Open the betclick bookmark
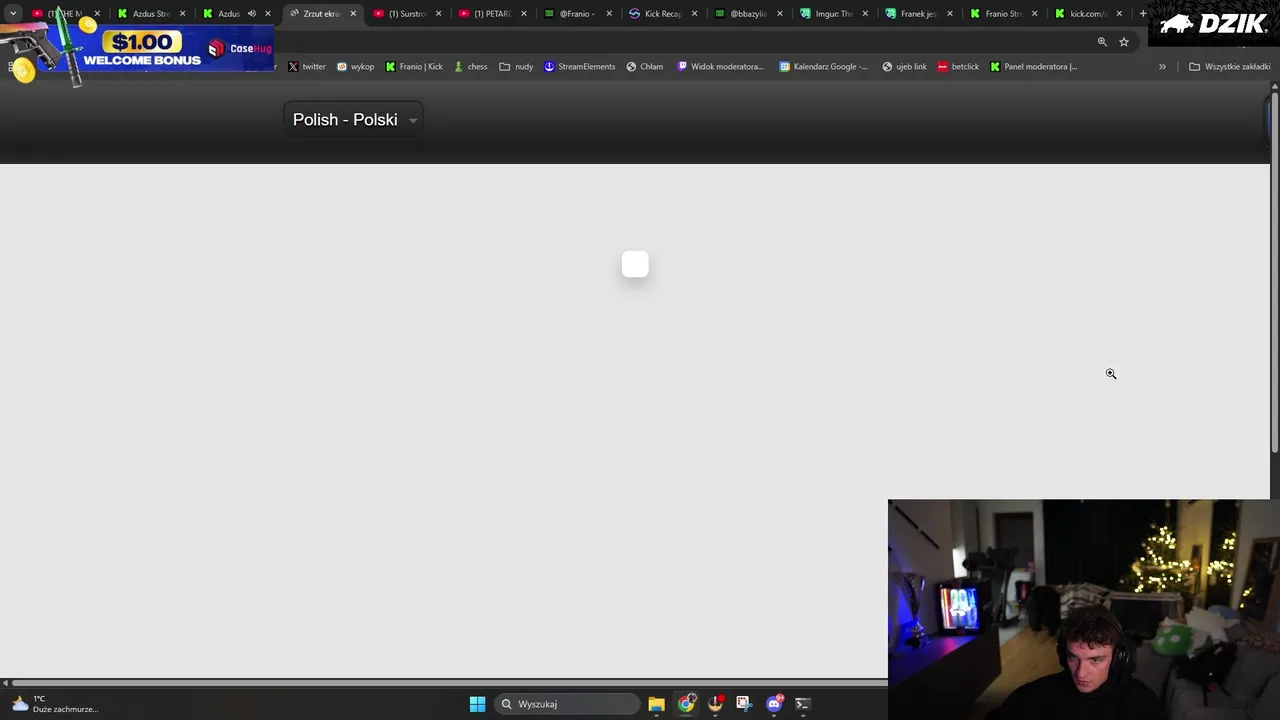The image size is (1280, 720). 958,67
